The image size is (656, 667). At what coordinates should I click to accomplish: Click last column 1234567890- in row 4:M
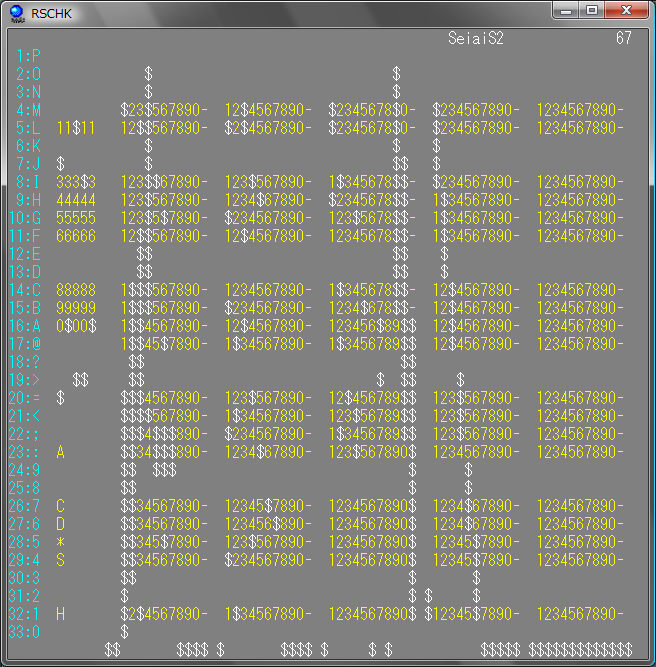580,110
